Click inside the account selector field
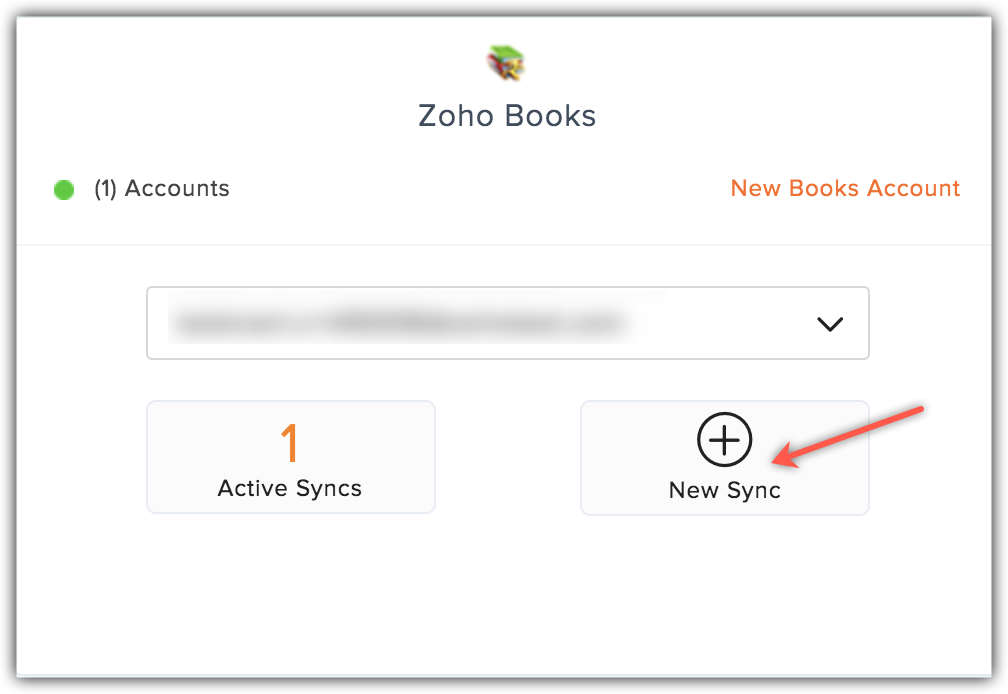 (x=450, y=323)
